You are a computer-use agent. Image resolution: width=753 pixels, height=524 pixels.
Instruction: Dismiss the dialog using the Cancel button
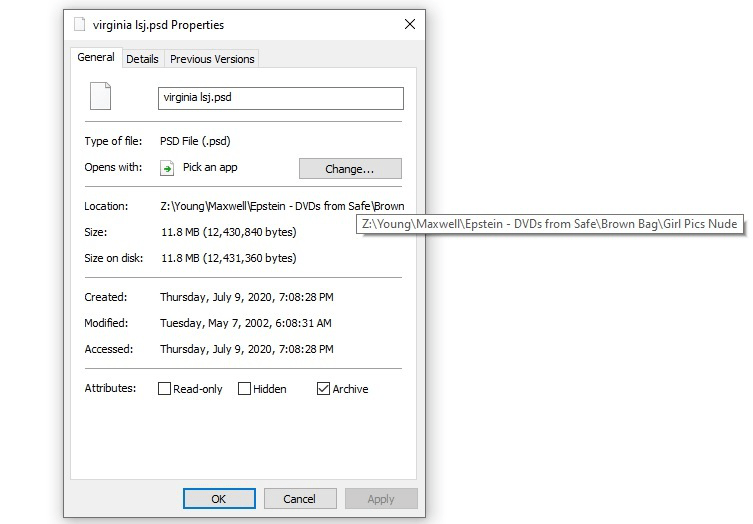click(x=299, y=499)
